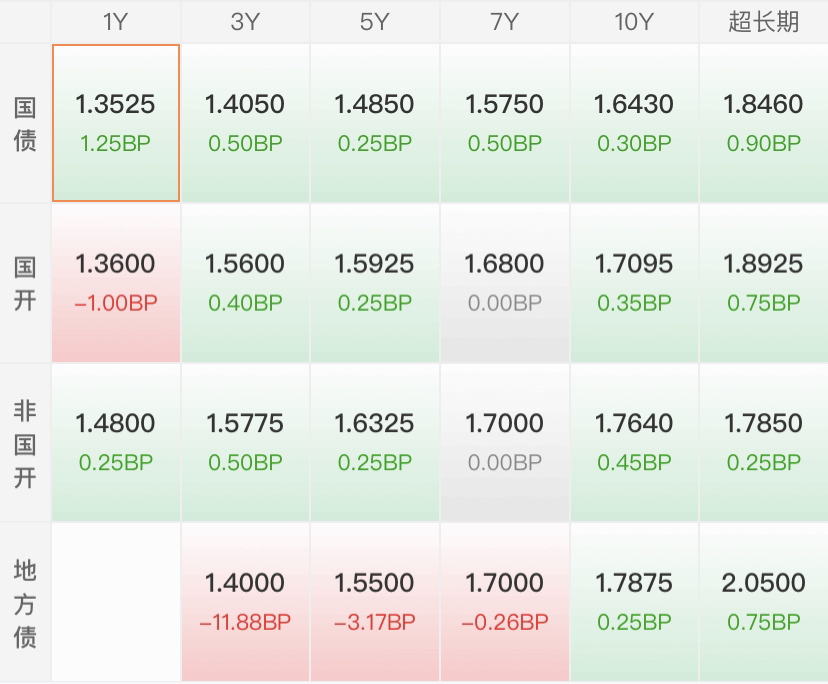Choose the 非国开 row label
Screen dimensions: 828x684
point(25,443)
